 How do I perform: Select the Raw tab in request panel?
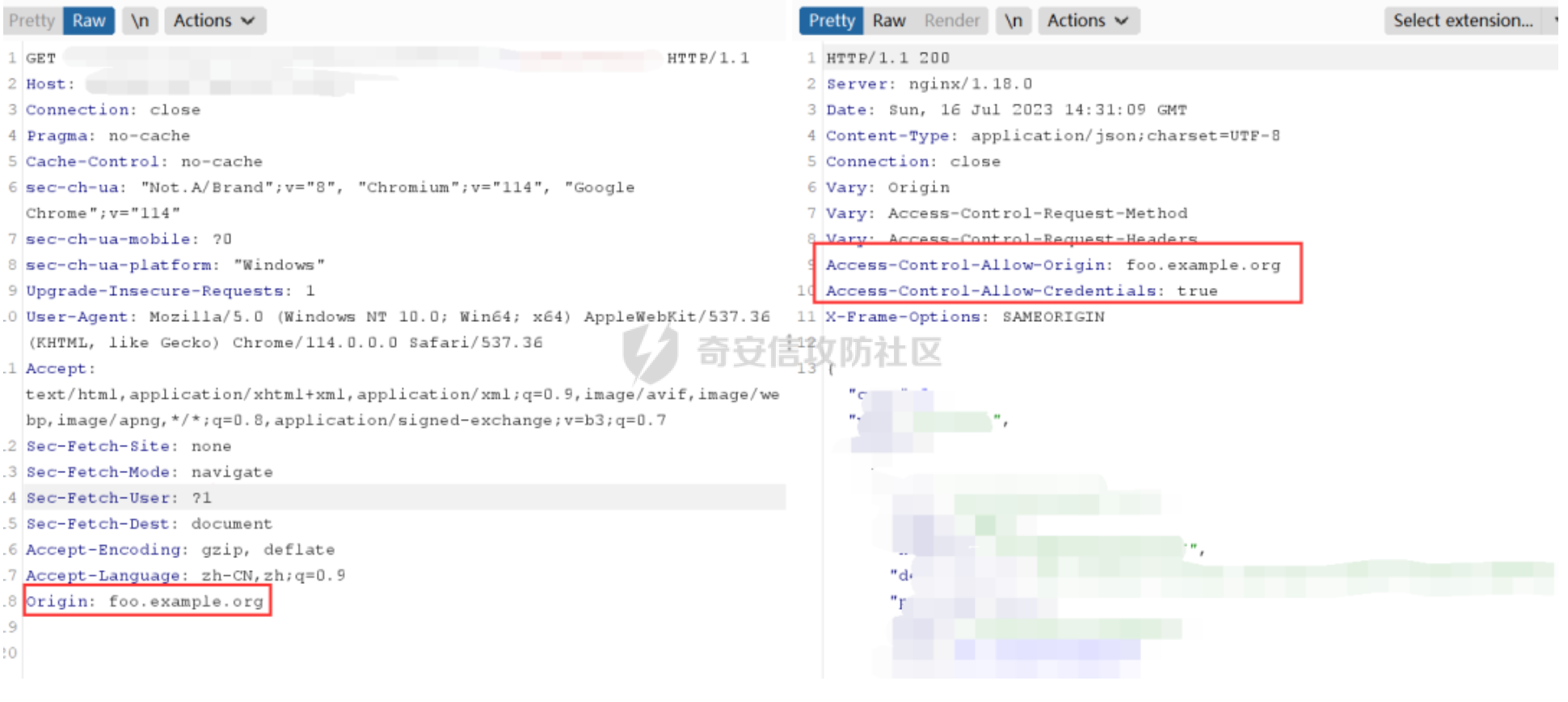point(89,21)
